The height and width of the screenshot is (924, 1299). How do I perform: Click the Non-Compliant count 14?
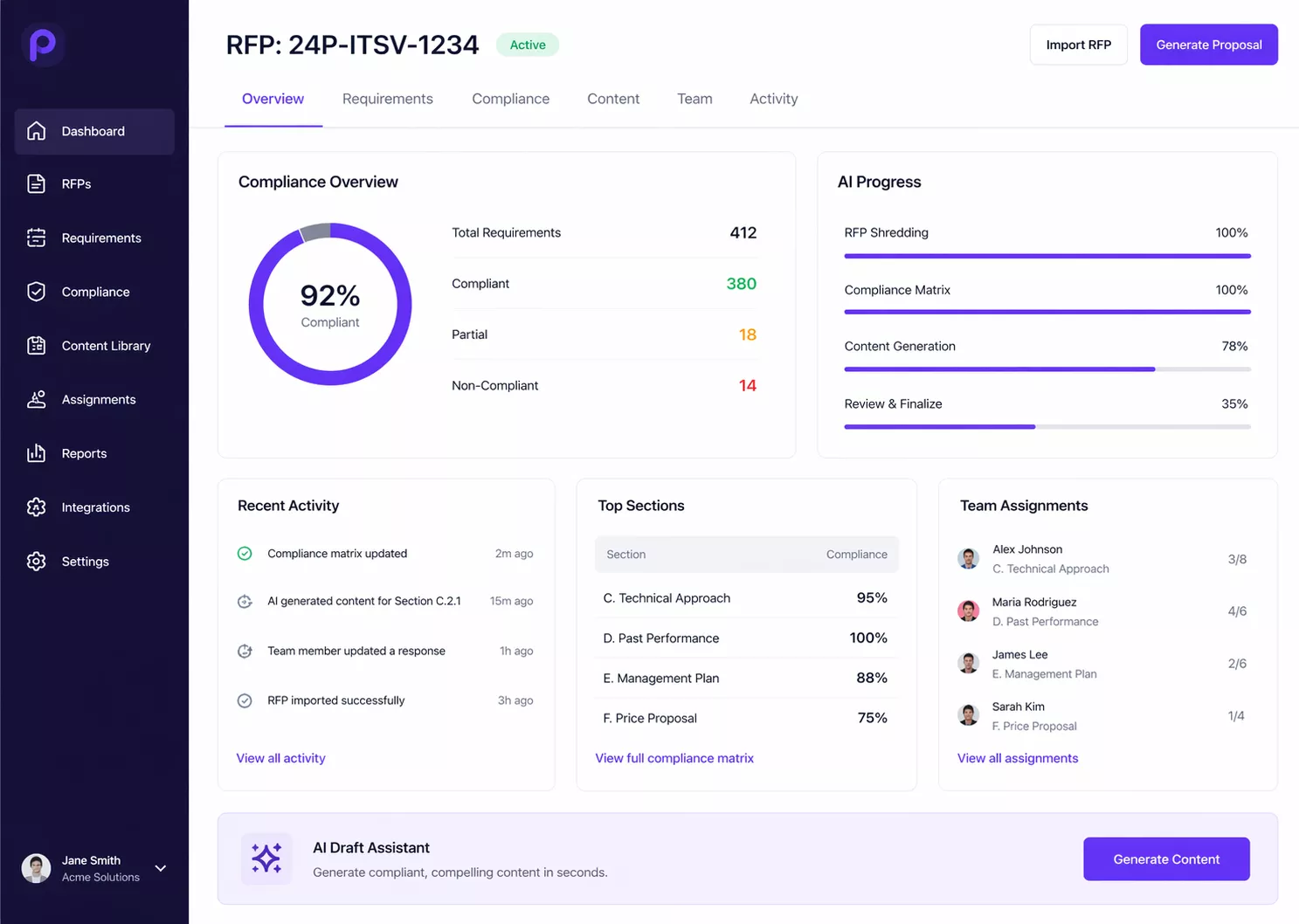pos(748,385)
